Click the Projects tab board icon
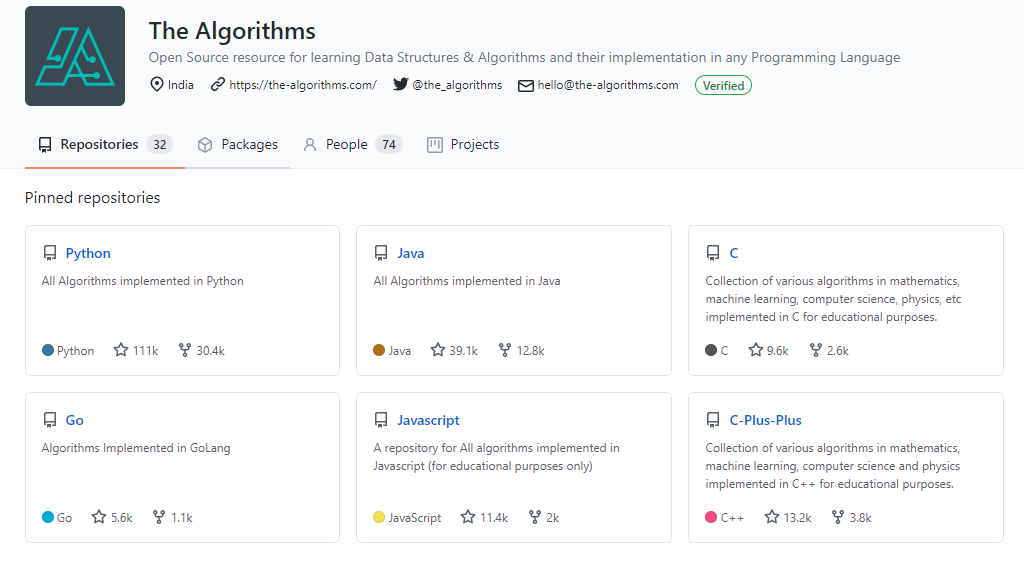Image resolution: width=1024 pixels, height=562 pixels. 435,145
